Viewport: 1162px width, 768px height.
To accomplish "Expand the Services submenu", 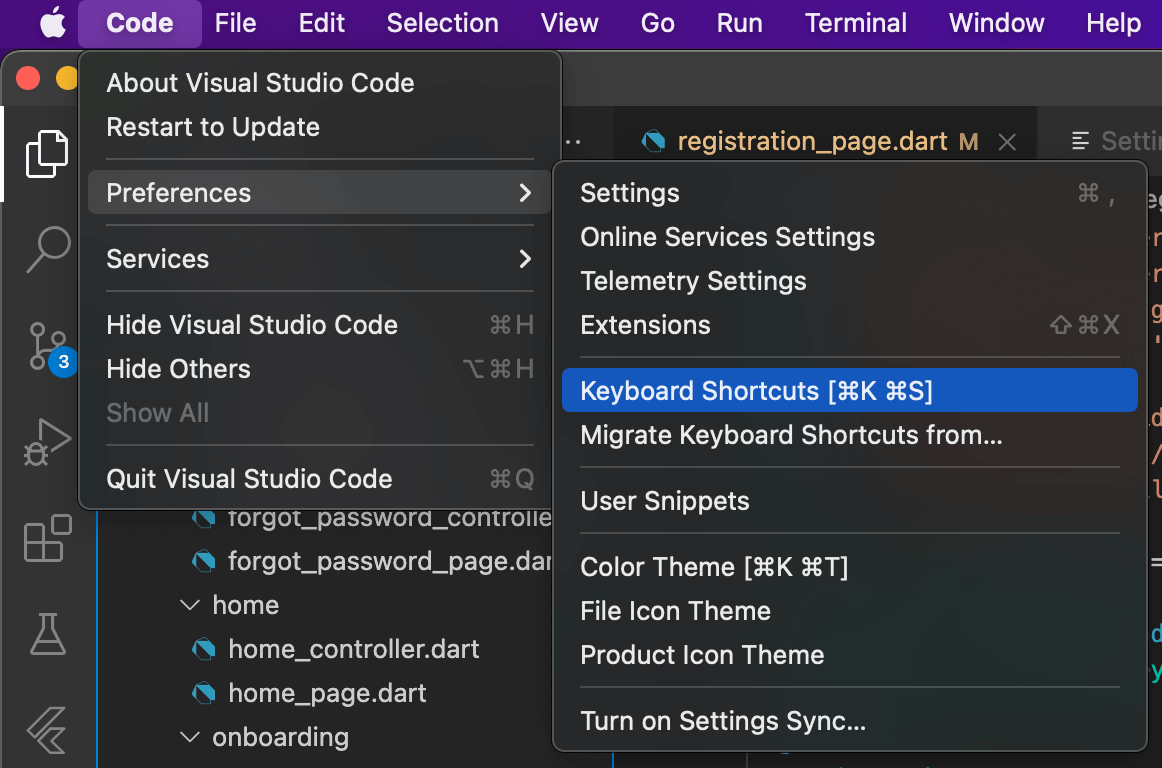I will (x=157, y=258).
